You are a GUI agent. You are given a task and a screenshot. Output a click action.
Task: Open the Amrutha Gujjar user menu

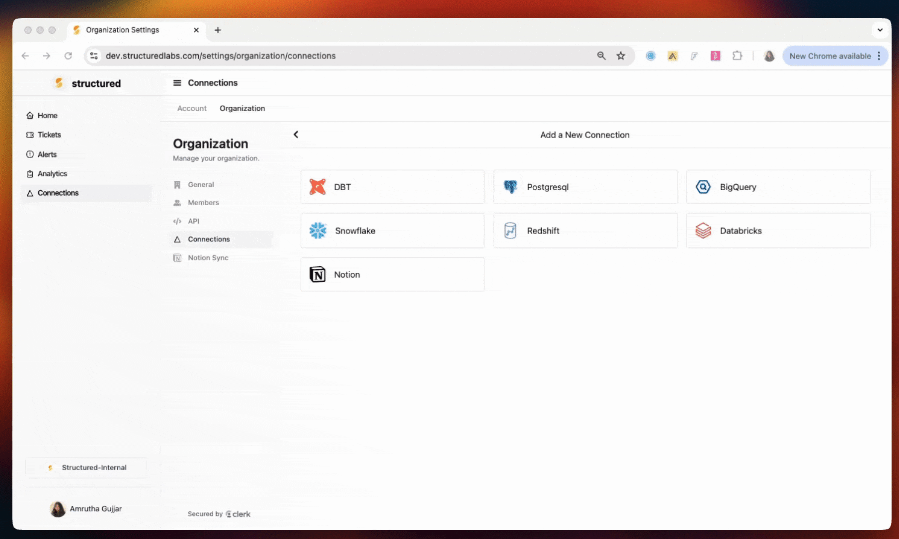click(x=86, y=509)
